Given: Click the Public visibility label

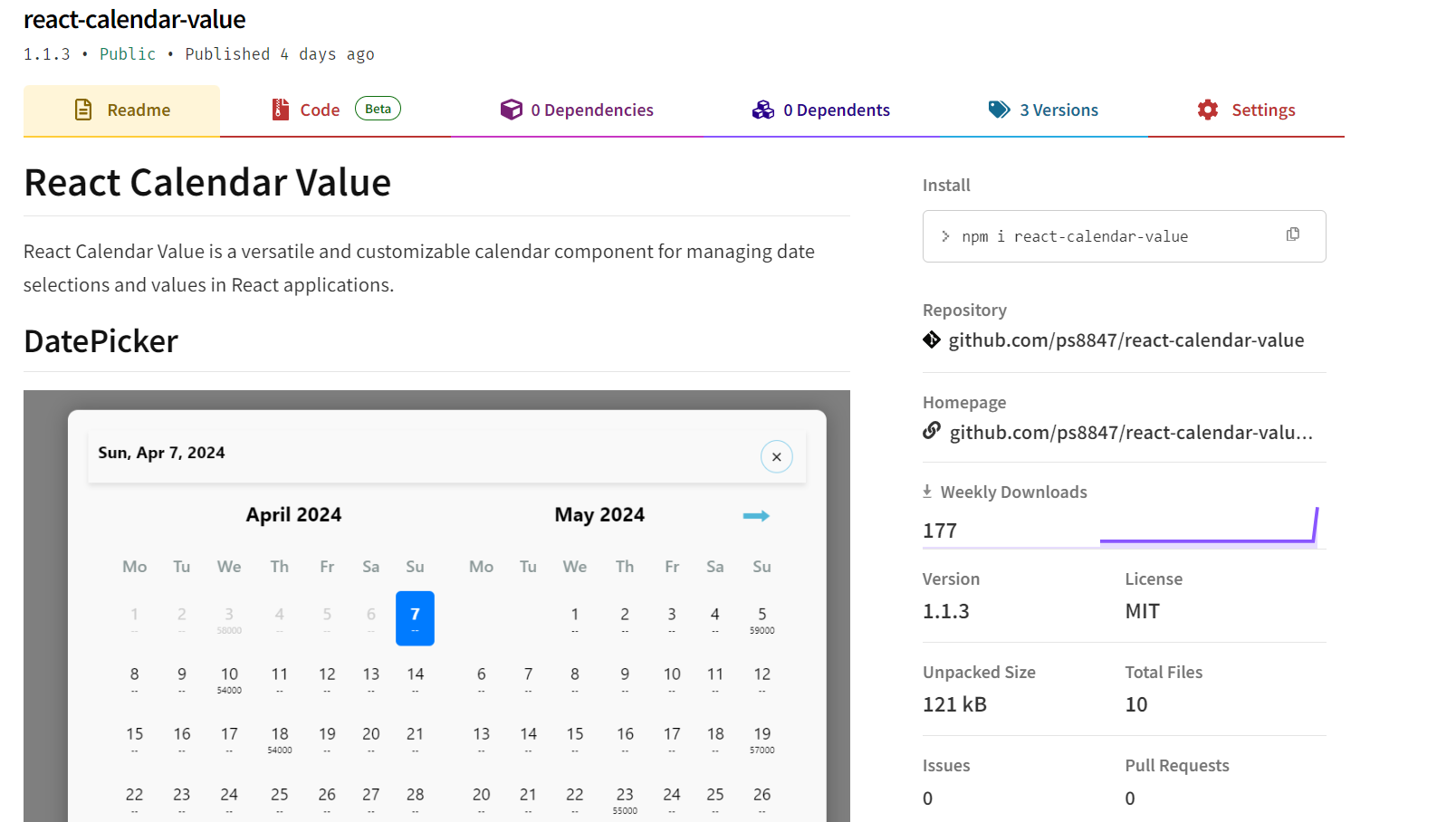Looking at the screenshot, I should tap(128, 54).
